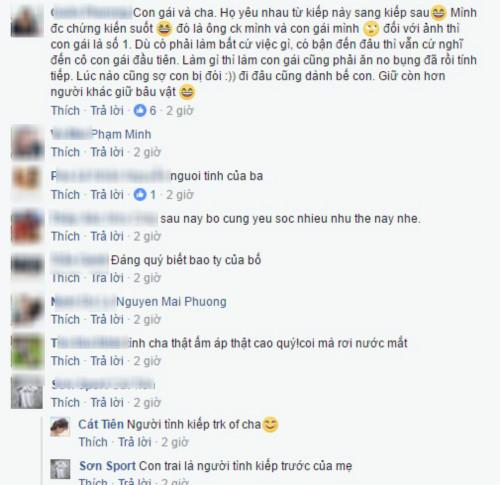Image resolution: width=500 pixels, height=485 pixels.
Task: Open the first commenter's profile picture
Action: pos(27,21)
